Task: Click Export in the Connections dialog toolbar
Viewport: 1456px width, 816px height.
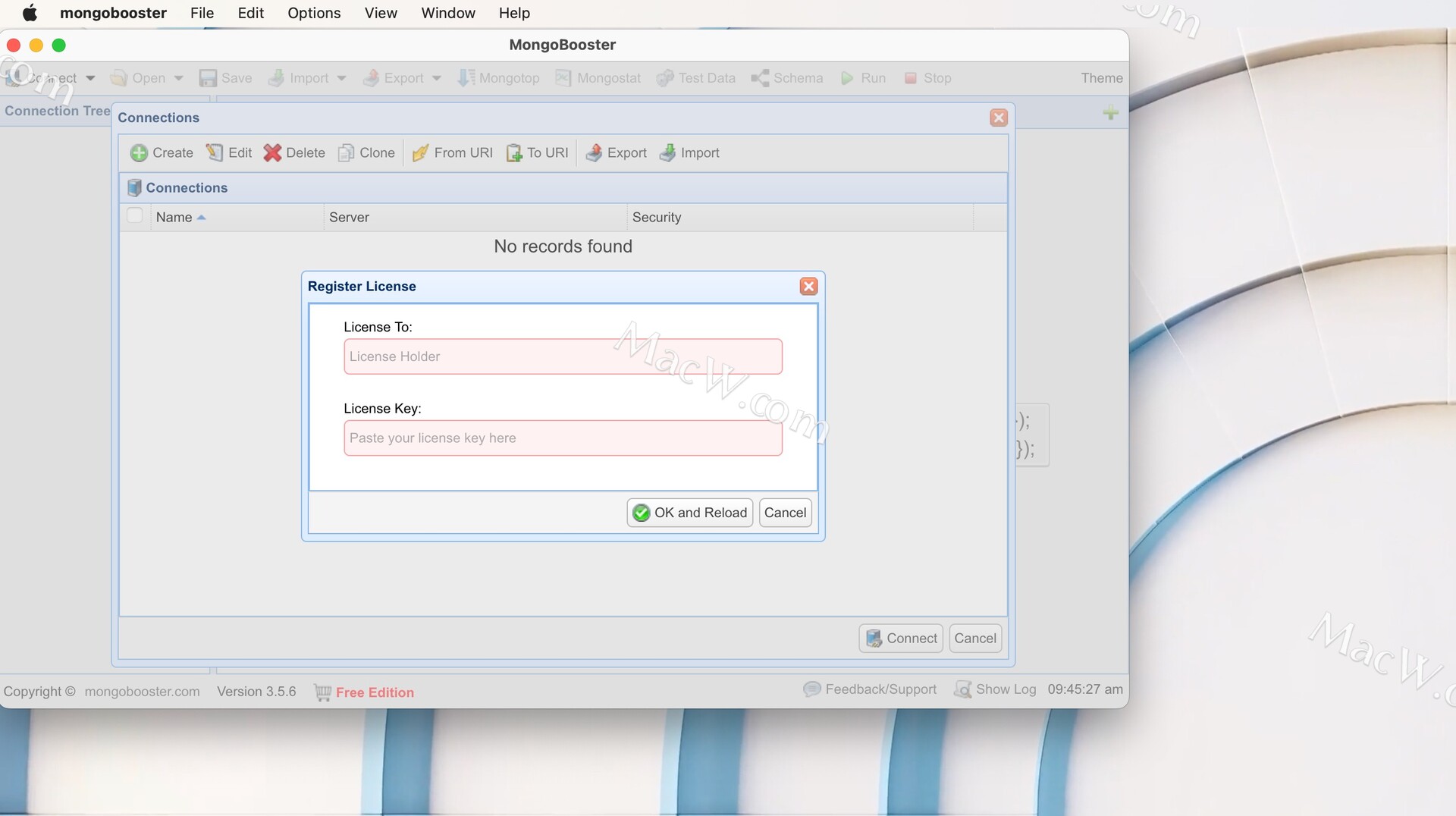Action: click(x=617, y=153)
